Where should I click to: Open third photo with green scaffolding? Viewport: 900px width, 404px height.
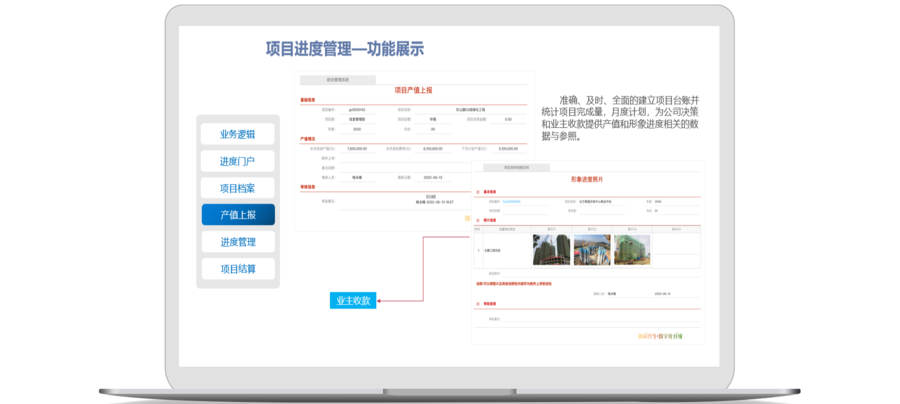631,249
